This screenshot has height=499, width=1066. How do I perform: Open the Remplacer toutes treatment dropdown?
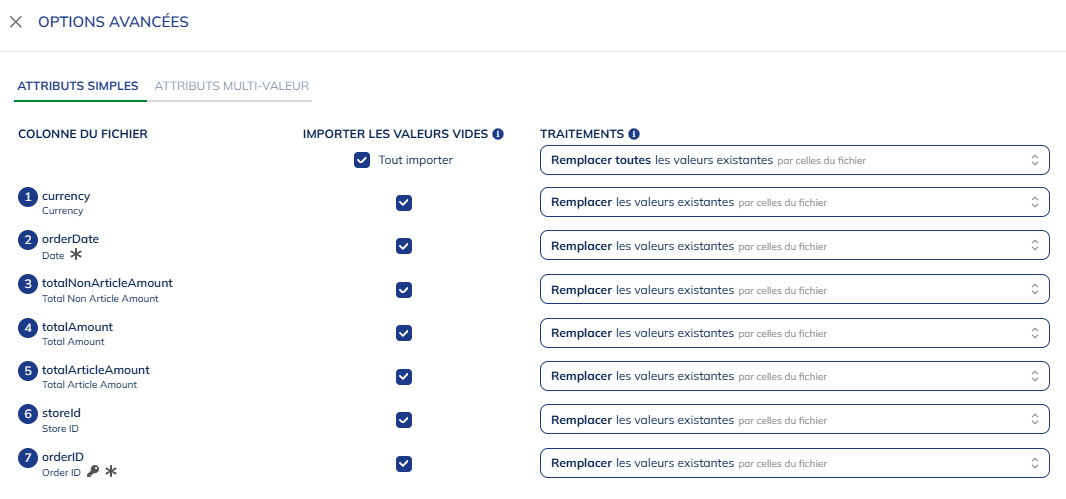(x=794, y=160)
